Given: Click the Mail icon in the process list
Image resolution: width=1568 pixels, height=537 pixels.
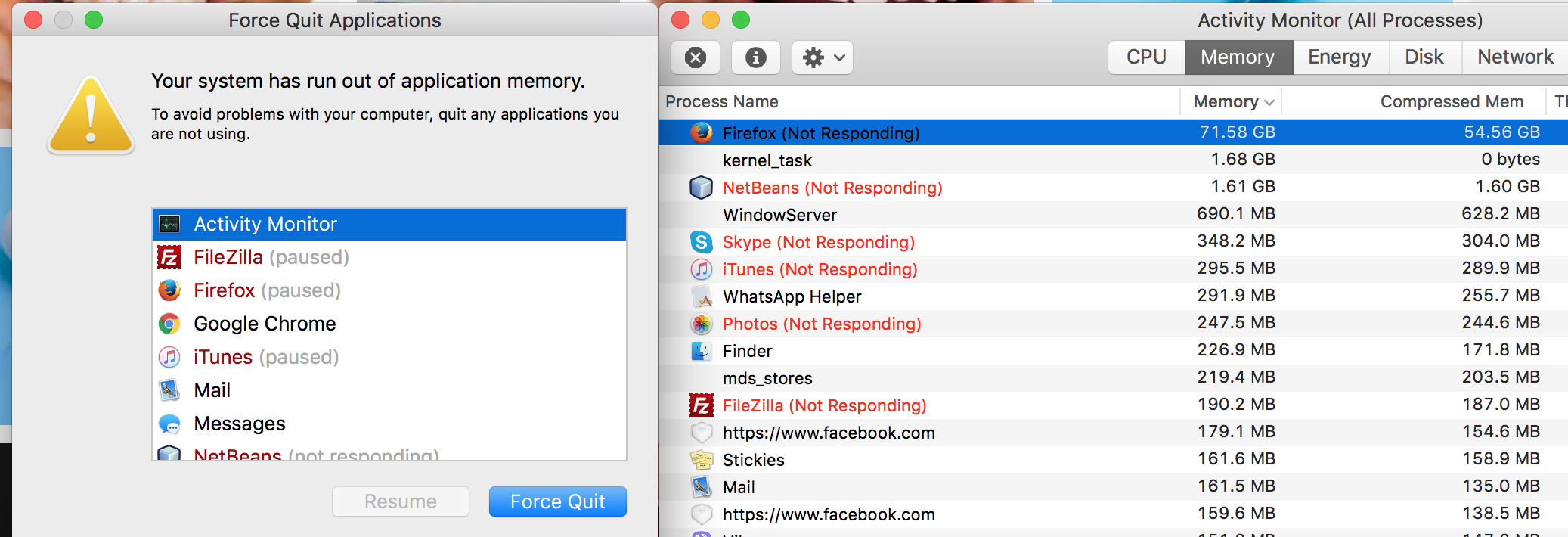Looking at the screenshot, I should (x=702, y=486).
